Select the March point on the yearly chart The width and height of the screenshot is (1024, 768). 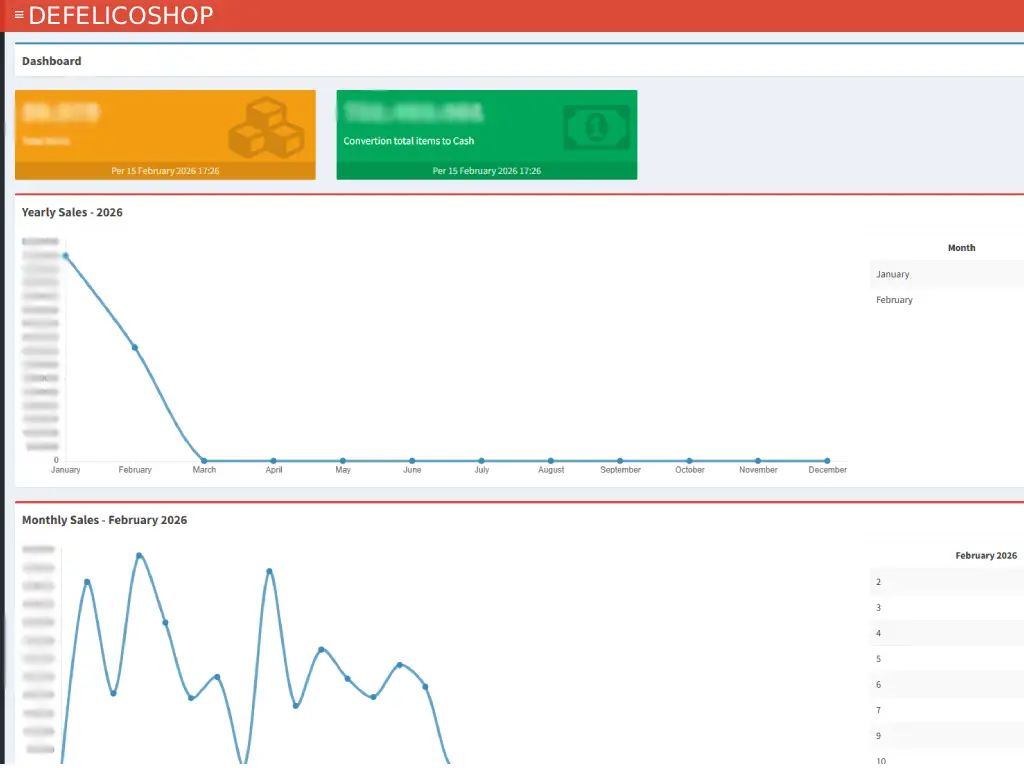click(x=204, y=461)
